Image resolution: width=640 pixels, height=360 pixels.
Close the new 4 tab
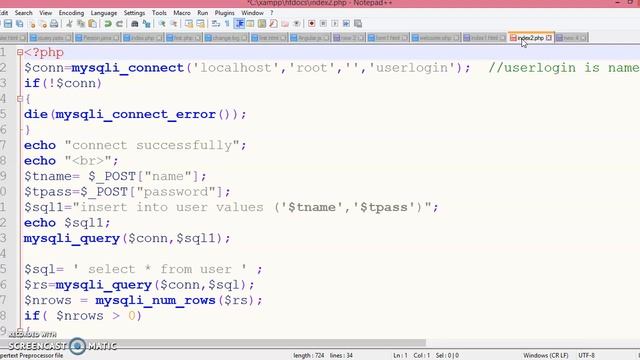pyautogui.click(x=583, y=38)
